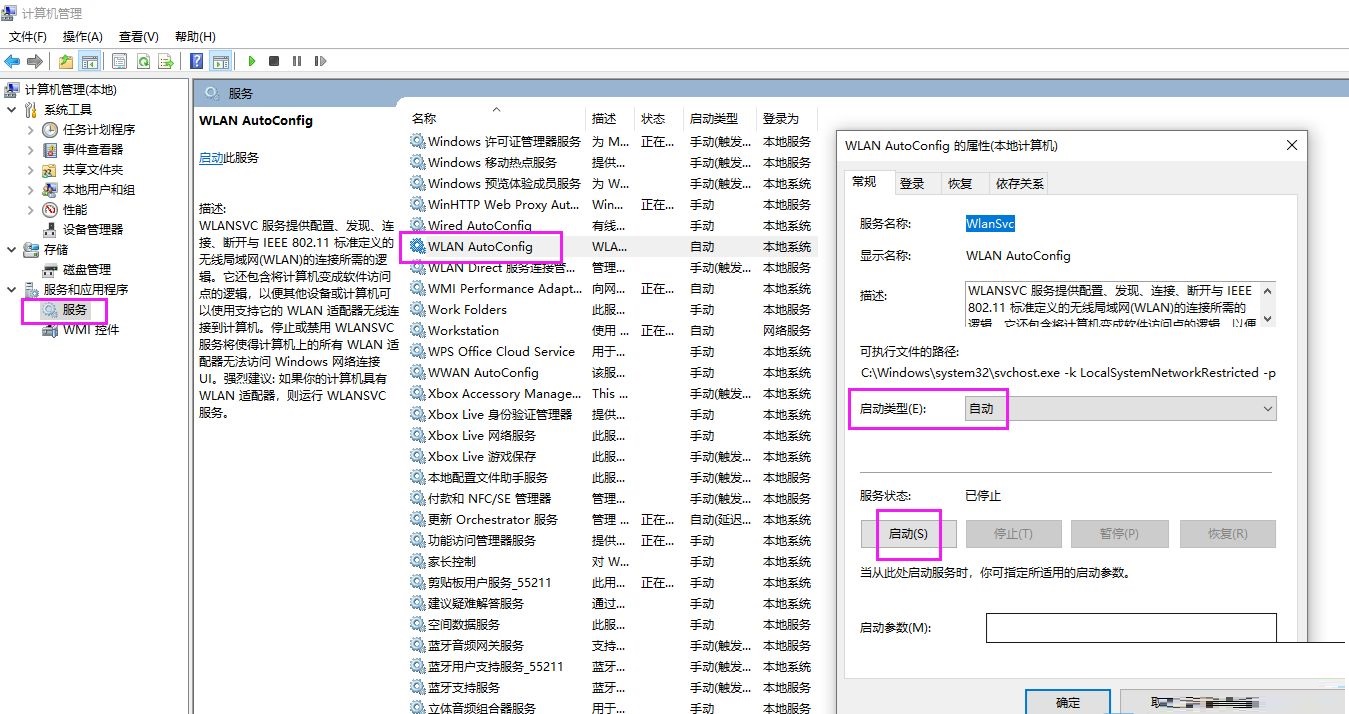Click the service stop icon in the toolbar
The image size is (1349, 714).
pos(272,60)
